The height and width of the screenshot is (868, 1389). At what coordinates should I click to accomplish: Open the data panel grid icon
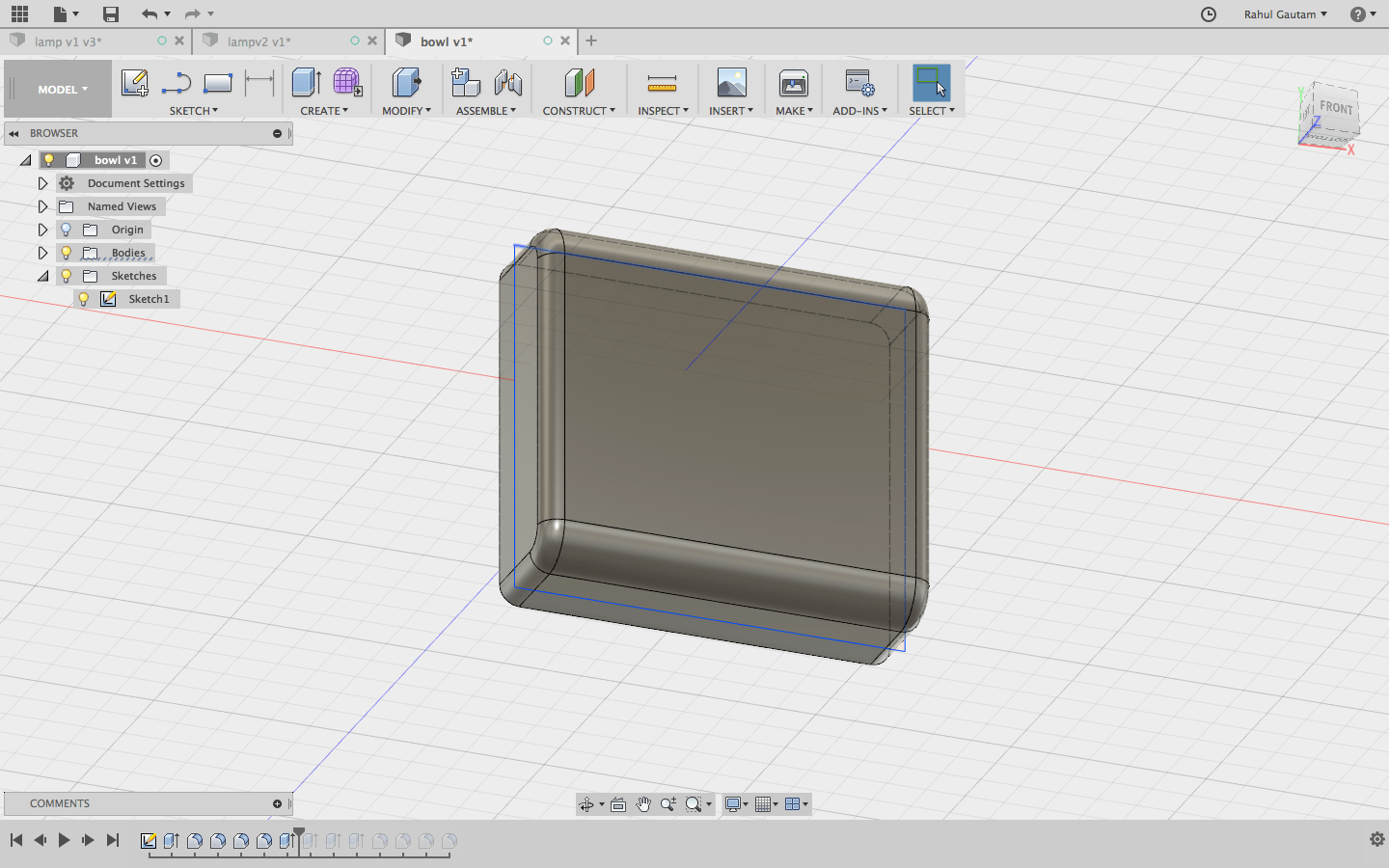click(x=19, y=14)
